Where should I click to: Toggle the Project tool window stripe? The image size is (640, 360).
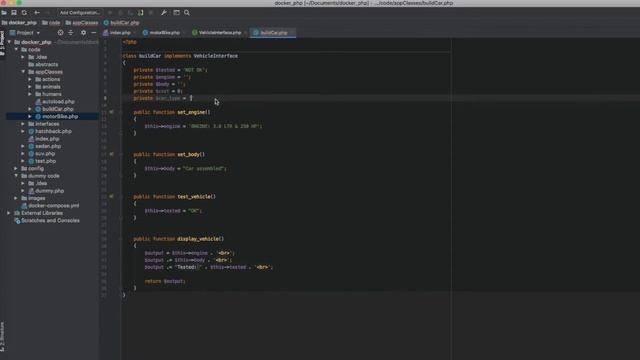[x=2, y=44]
